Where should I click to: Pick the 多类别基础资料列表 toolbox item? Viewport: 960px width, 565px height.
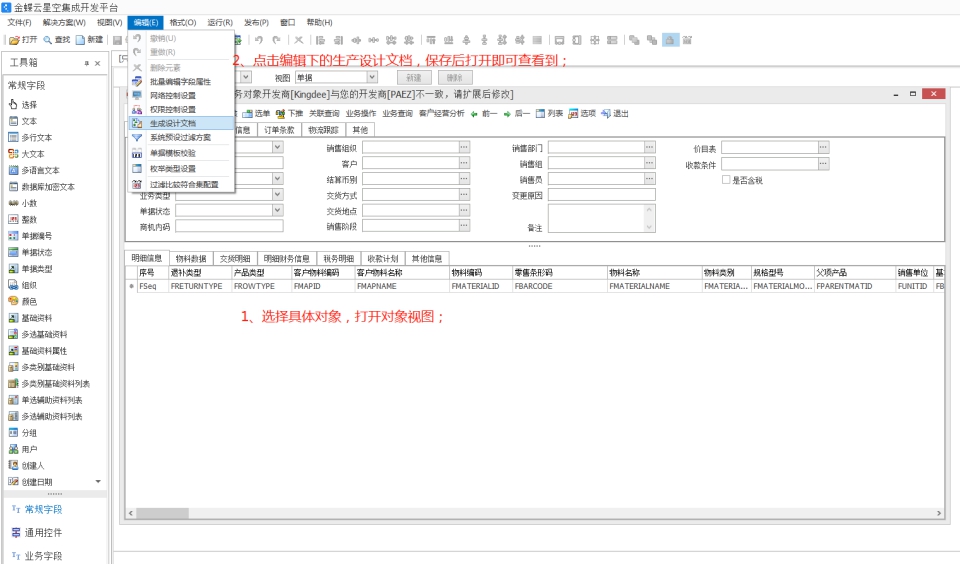pos(49,384)
